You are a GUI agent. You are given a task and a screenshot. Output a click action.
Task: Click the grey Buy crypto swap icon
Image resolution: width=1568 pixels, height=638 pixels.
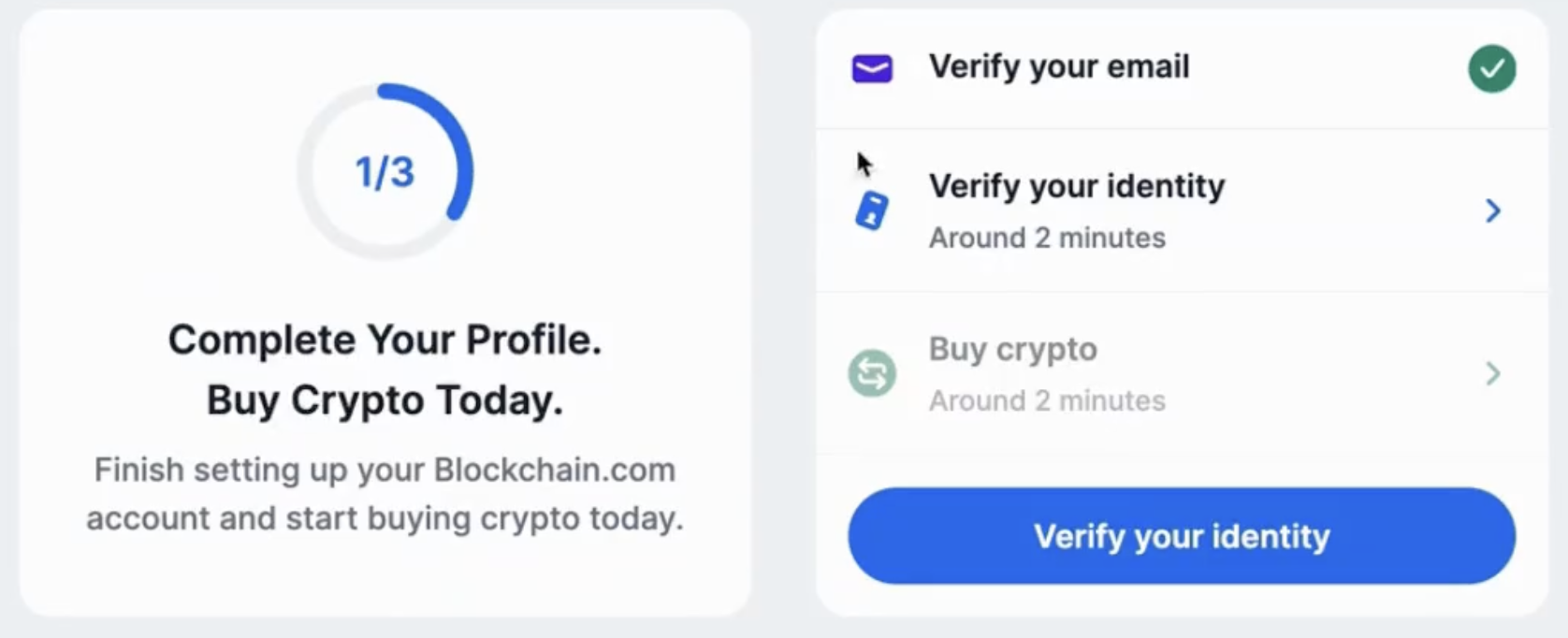tap(871, 373)
